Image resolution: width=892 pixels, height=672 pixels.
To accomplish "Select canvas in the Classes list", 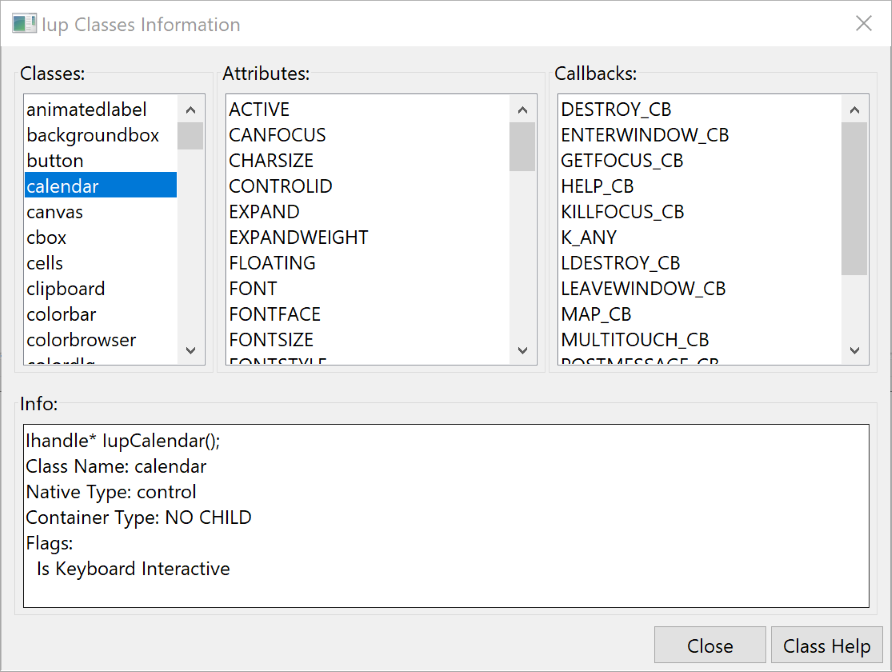I will point(55,212).
